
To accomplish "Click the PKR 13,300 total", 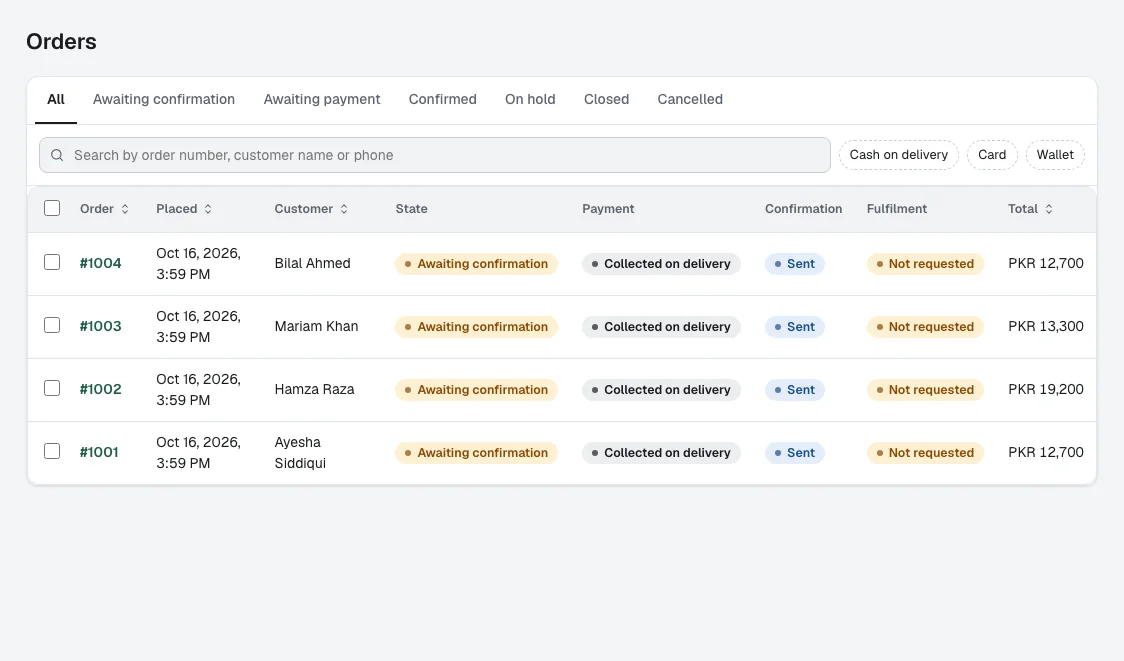I will click(x=1046, y=326).
